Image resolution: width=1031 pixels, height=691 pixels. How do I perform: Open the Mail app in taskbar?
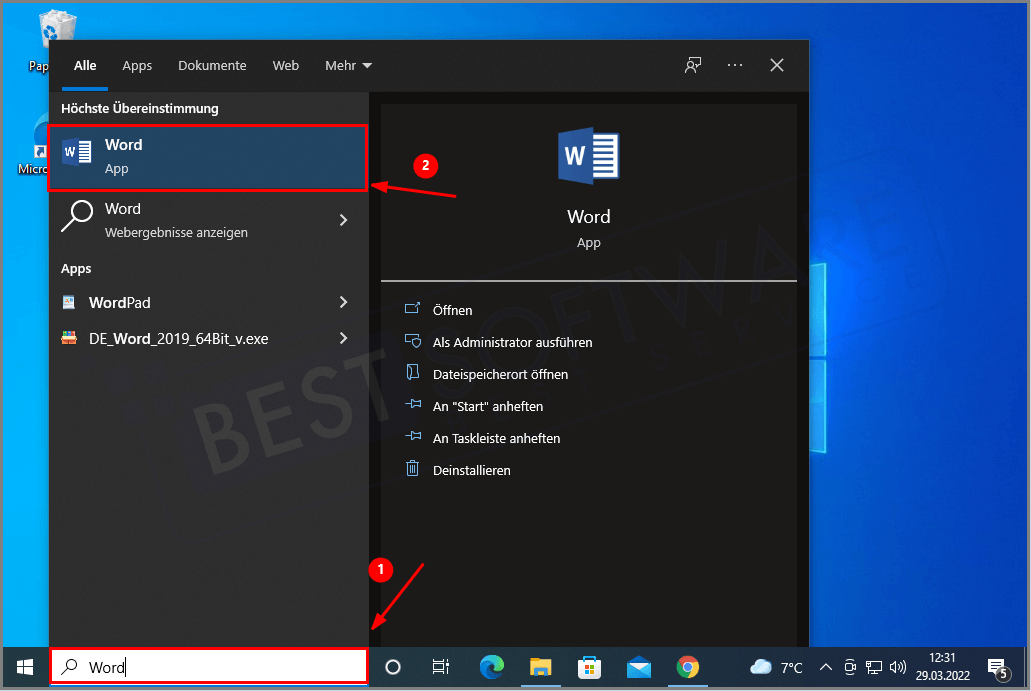pyautogui.click(x=639, y=667)
